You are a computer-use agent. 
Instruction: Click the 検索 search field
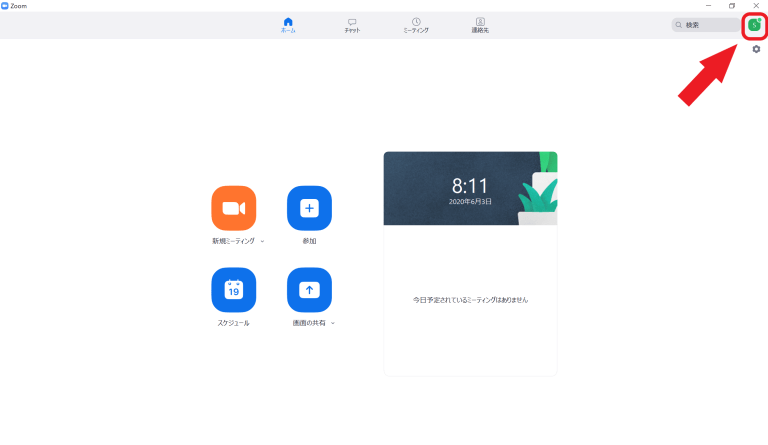706,25
